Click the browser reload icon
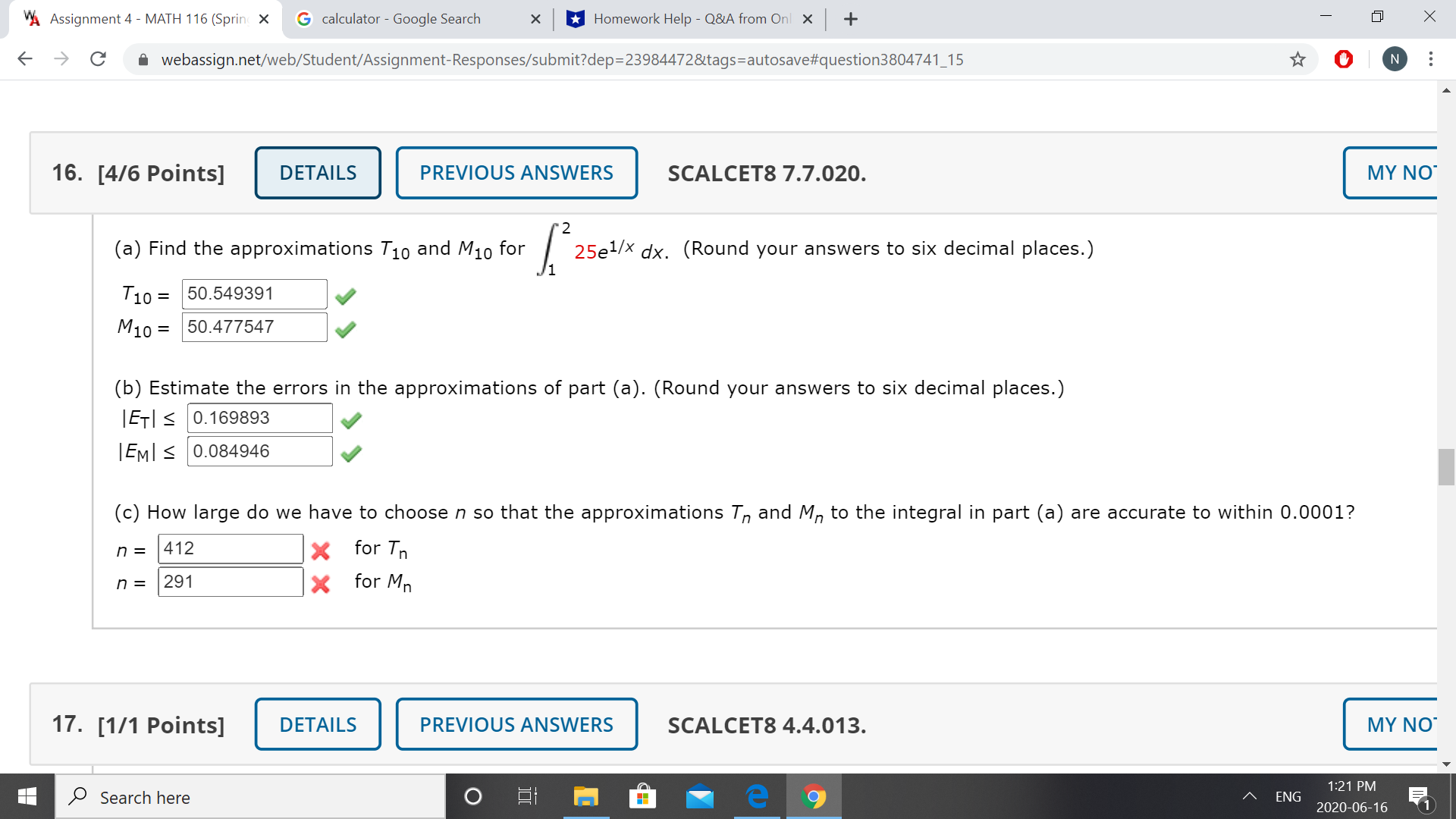The image size is (1456, 819). (x=98, y=59)
